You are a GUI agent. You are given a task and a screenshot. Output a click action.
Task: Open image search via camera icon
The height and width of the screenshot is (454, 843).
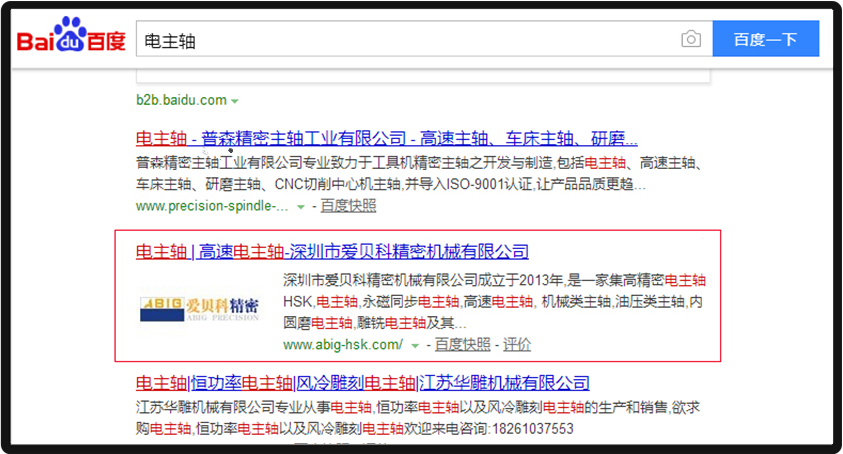coord(690,40)
